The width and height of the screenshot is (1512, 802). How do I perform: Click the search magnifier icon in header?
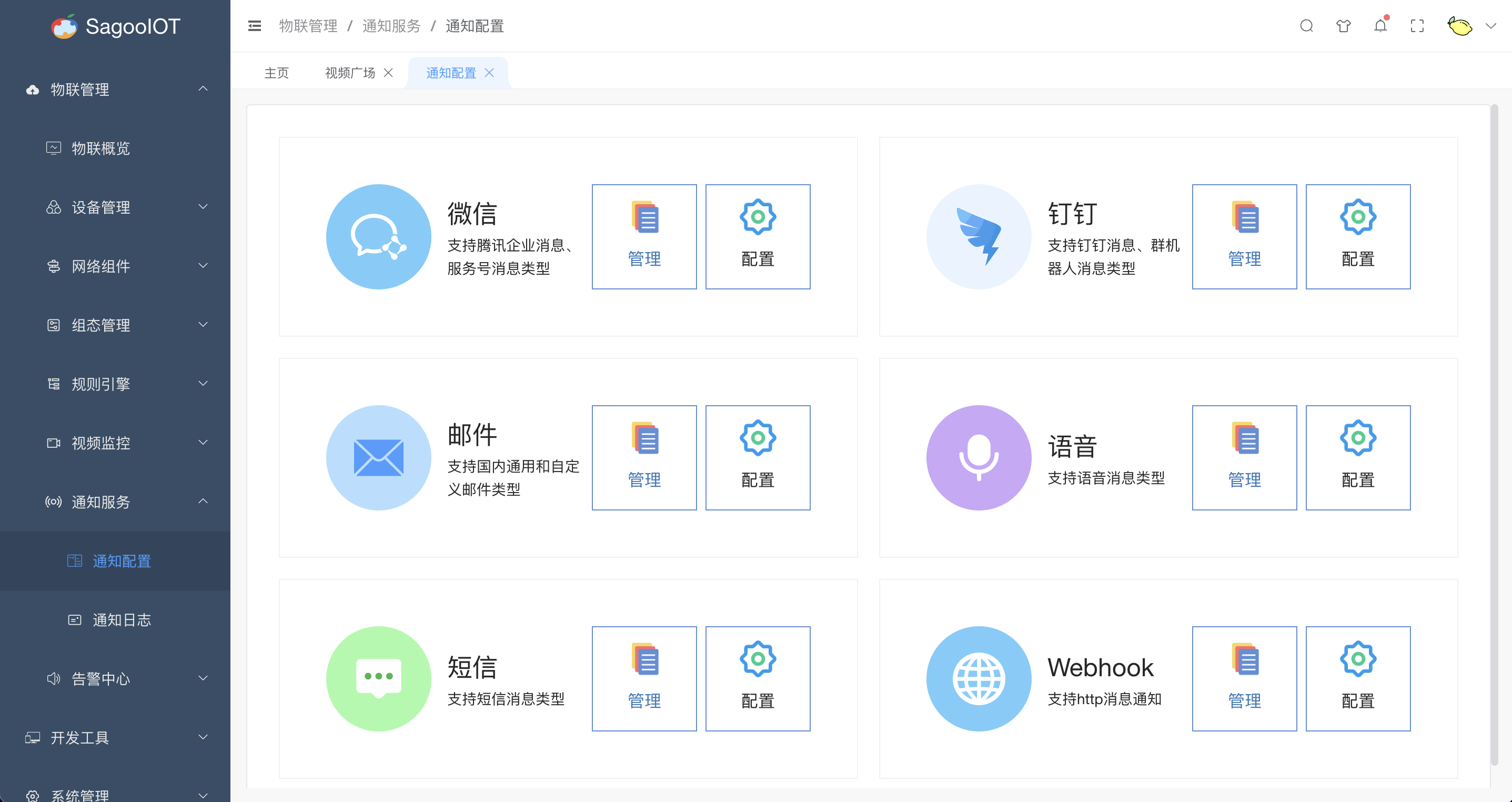[1306, 26]
